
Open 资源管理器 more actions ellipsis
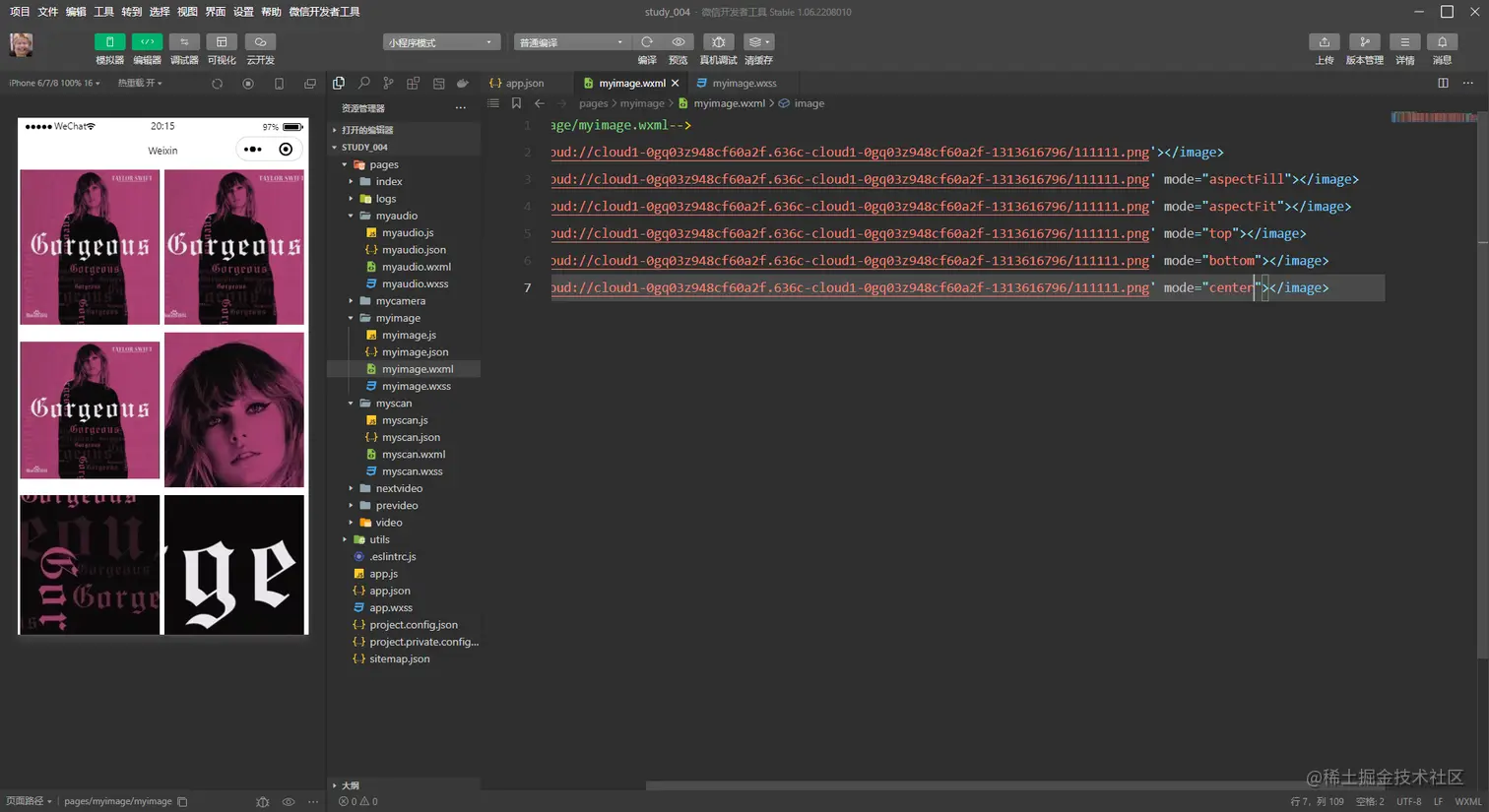pyautogui.click(x=460, y=108)
